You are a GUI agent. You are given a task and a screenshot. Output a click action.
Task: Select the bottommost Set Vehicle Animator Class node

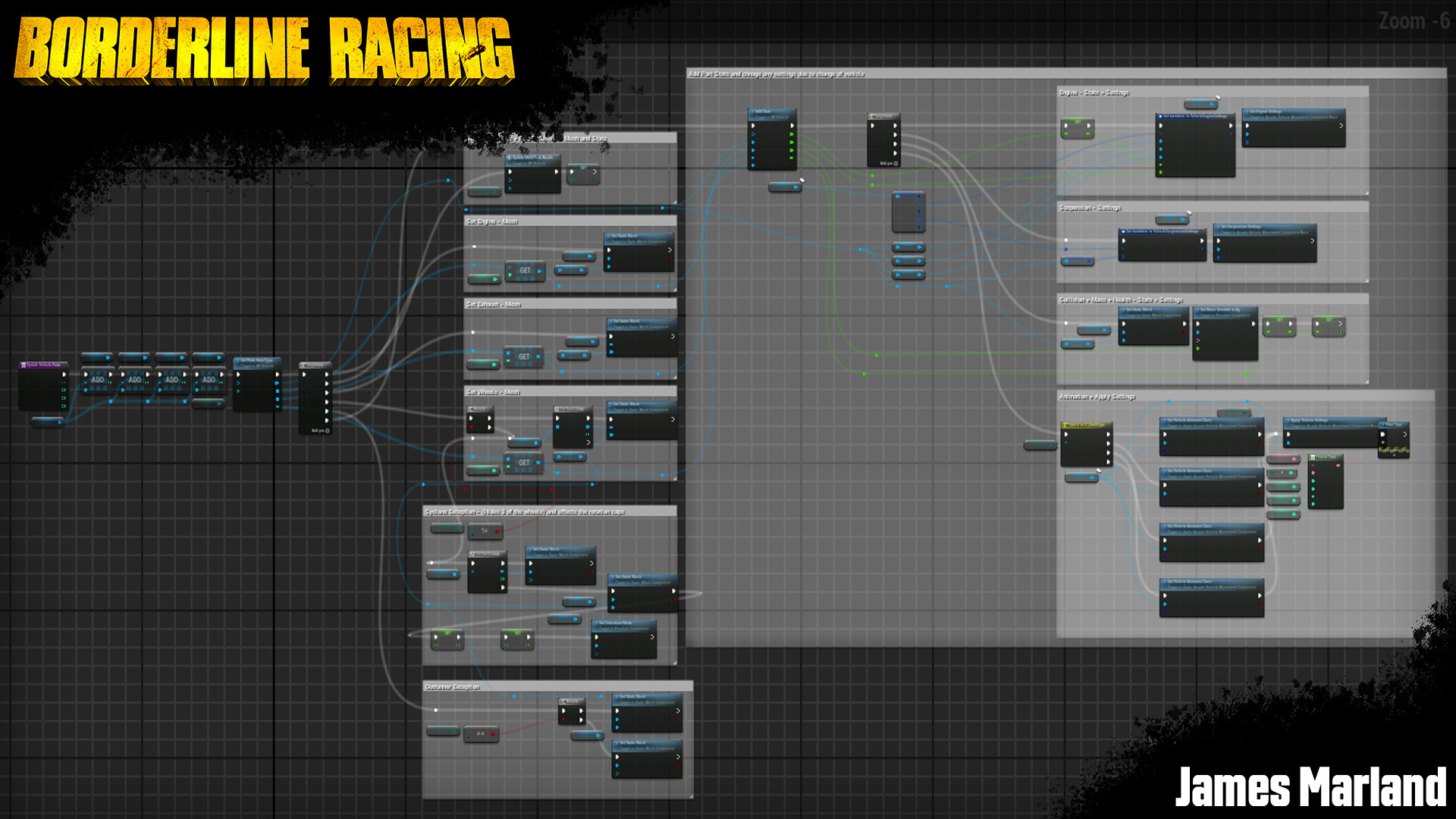point(1212,598)
